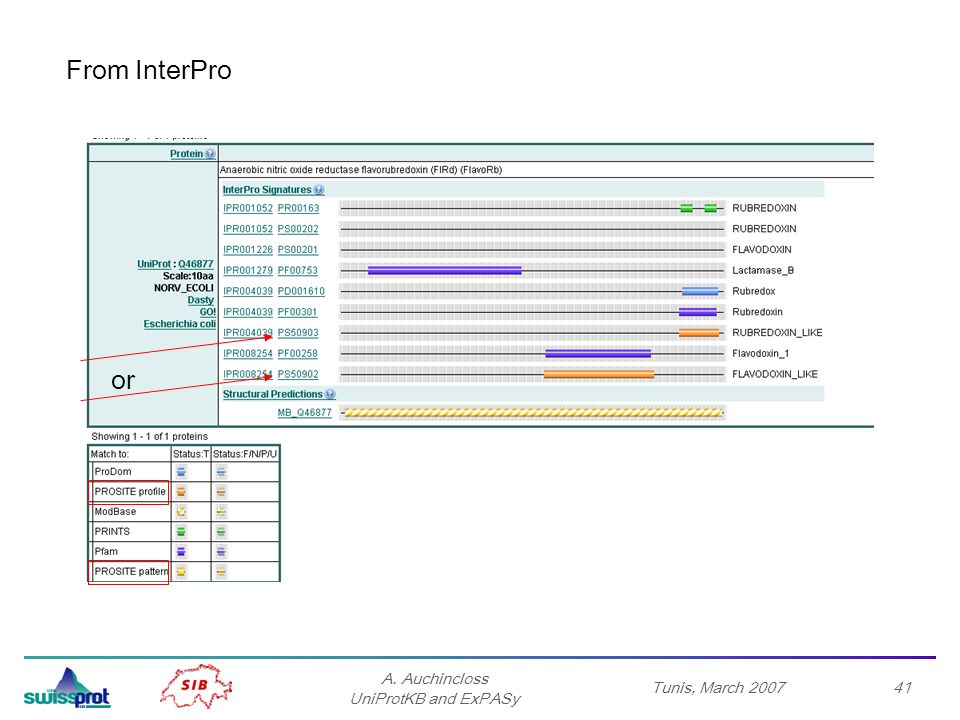
Task: Open Pfam signature PF00753
Action: click(x=298, y=271)
